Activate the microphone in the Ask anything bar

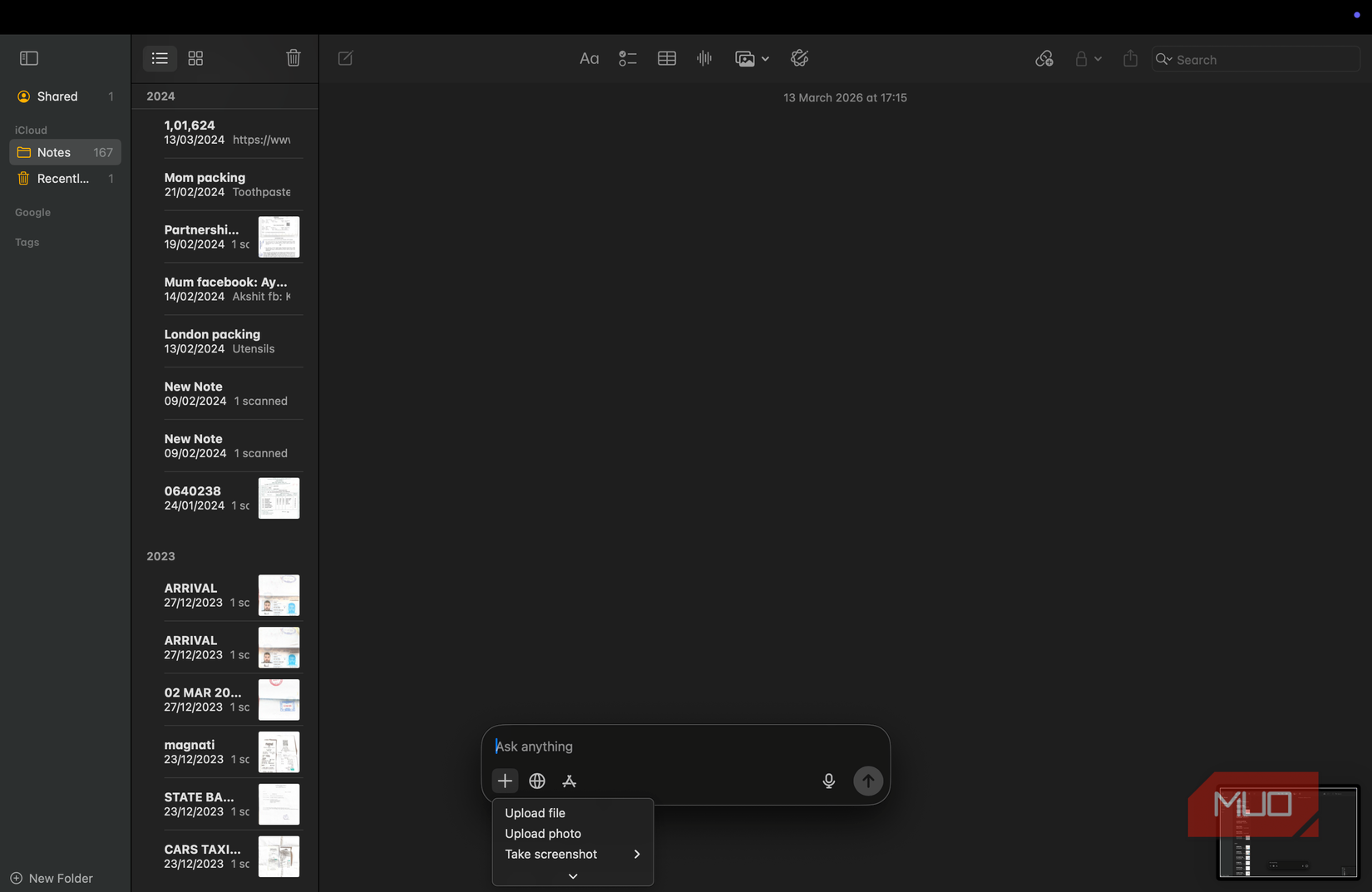(x=828, y=781)
